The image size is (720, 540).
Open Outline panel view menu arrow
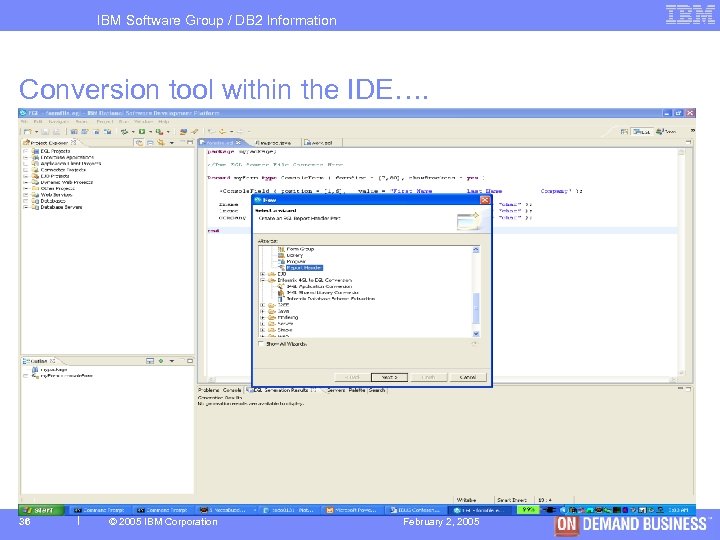(172, 361)
